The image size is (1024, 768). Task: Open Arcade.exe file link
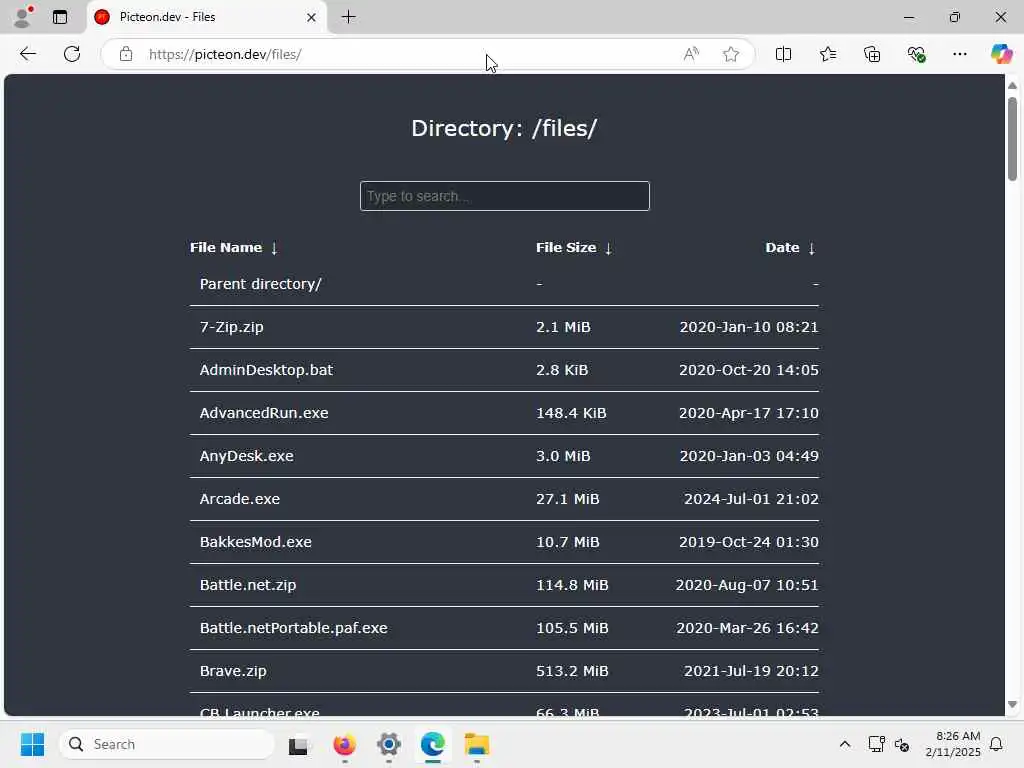[x=240, y=499]
